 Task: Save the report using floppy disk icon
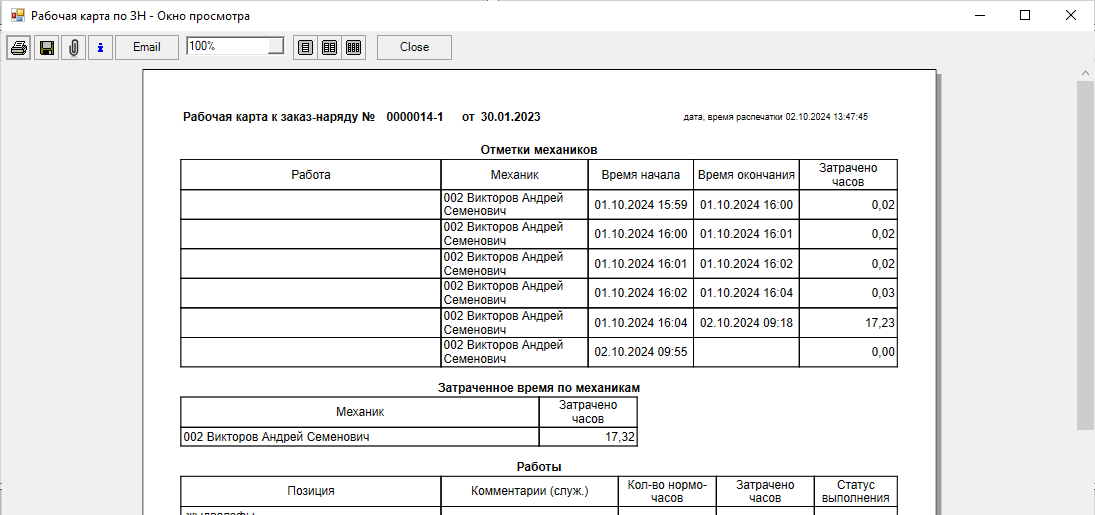point(46,48)
